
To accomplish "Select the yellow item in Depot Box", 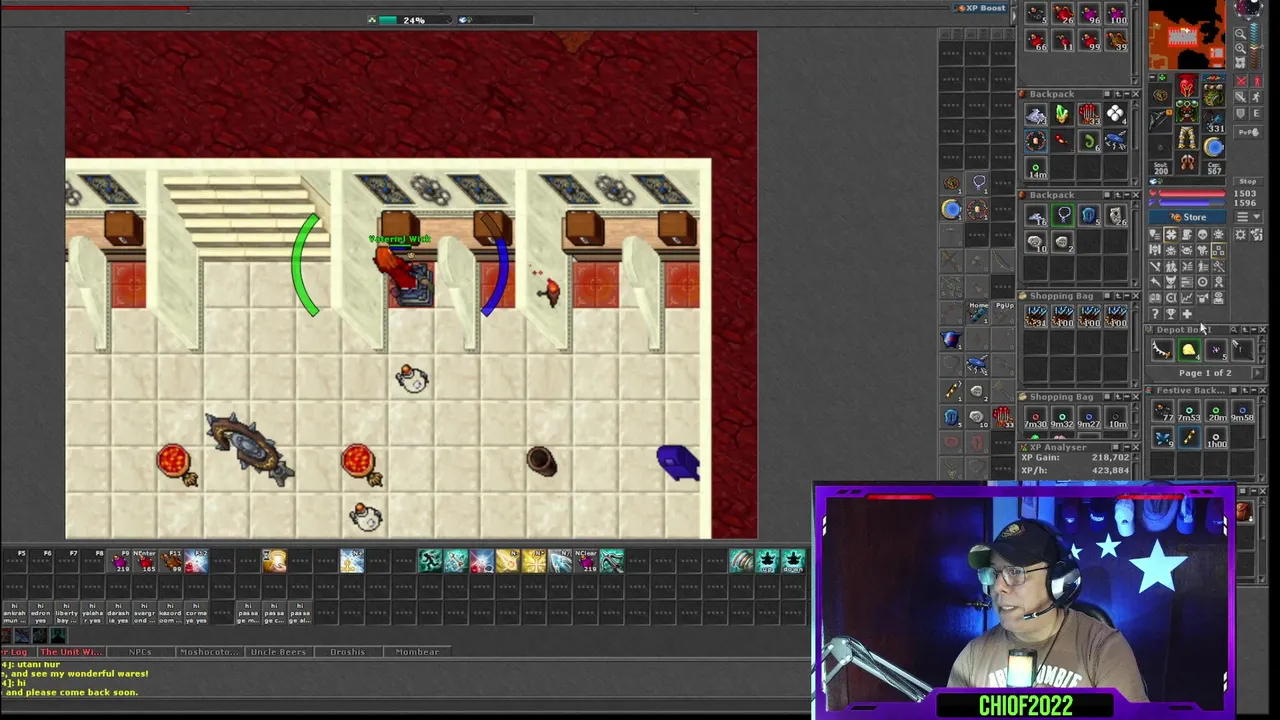I will tap(1188, 350).
